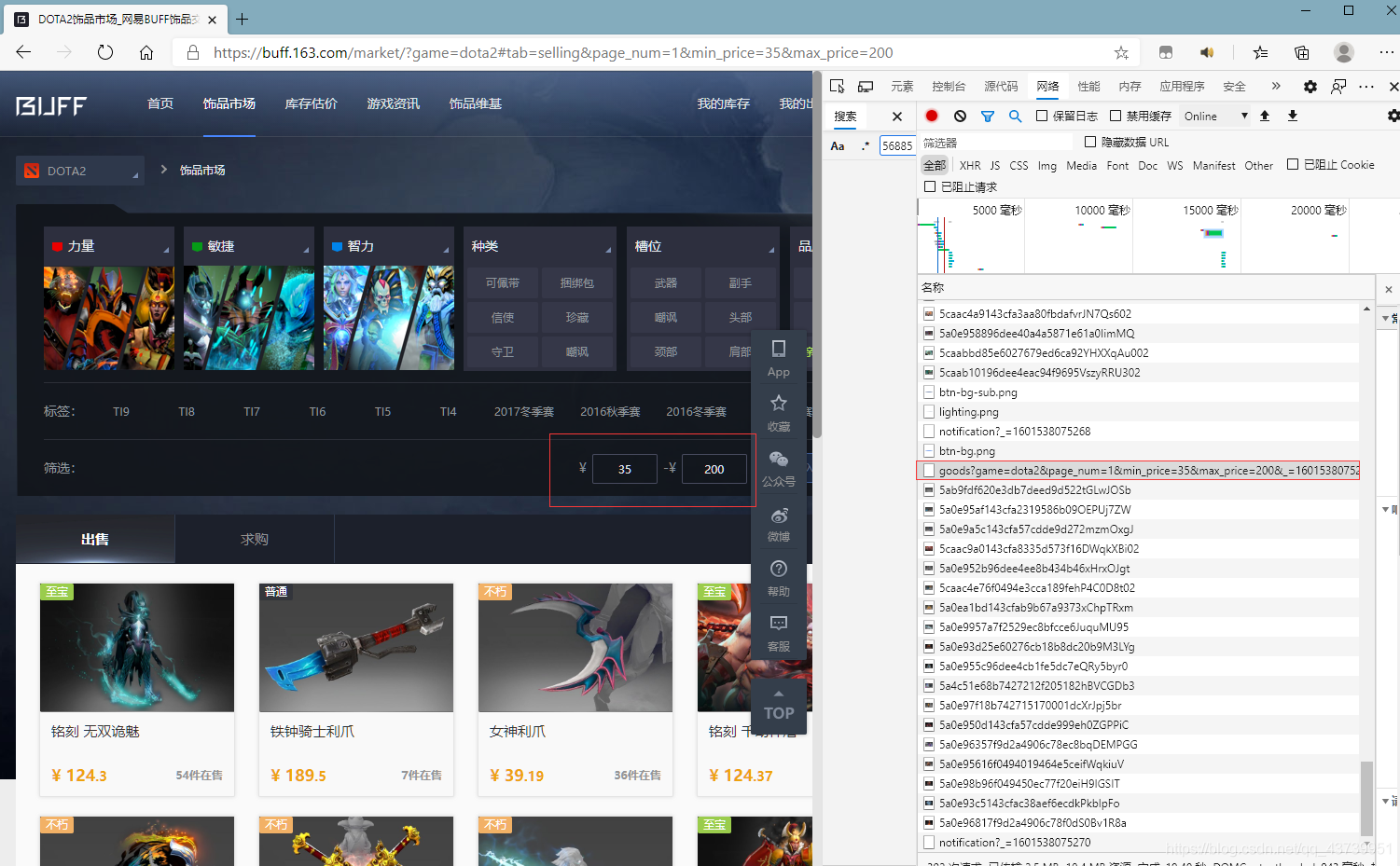Screen dimensions: 1400x866
Task: Click the 收藏 star in floating sidebar
Action: (x=779, y=413)
